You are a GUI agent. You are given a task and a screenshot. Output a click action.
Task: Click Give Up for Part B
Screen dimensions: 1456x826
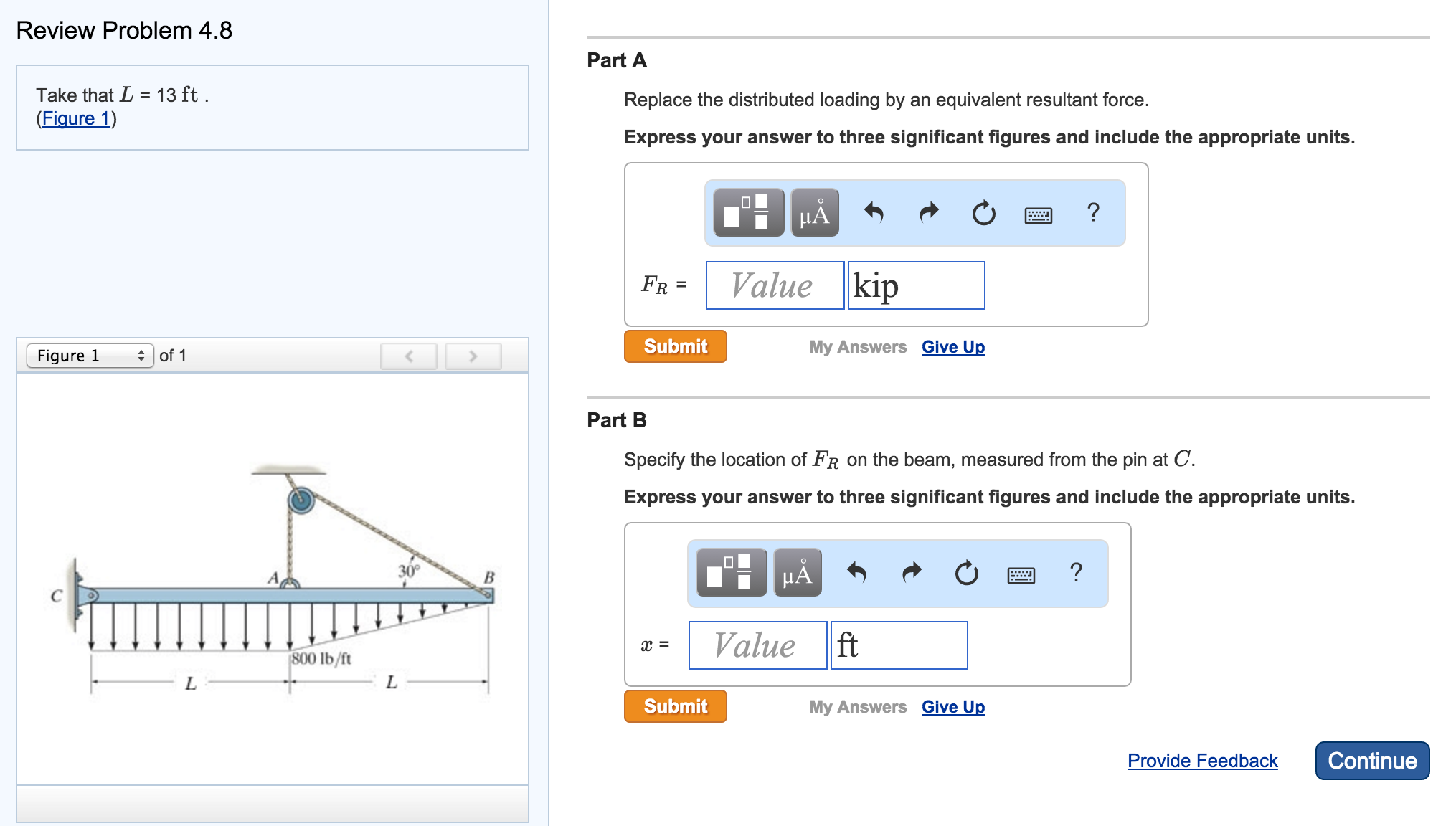[952, 706]
